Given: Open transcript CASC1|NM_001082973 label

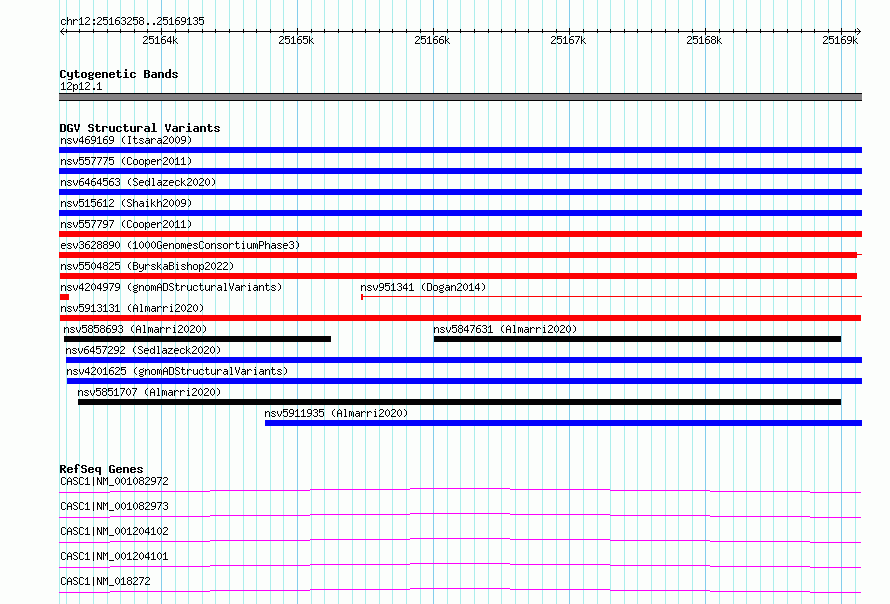Looking at the screenshot, I should (x=114, y=506).
